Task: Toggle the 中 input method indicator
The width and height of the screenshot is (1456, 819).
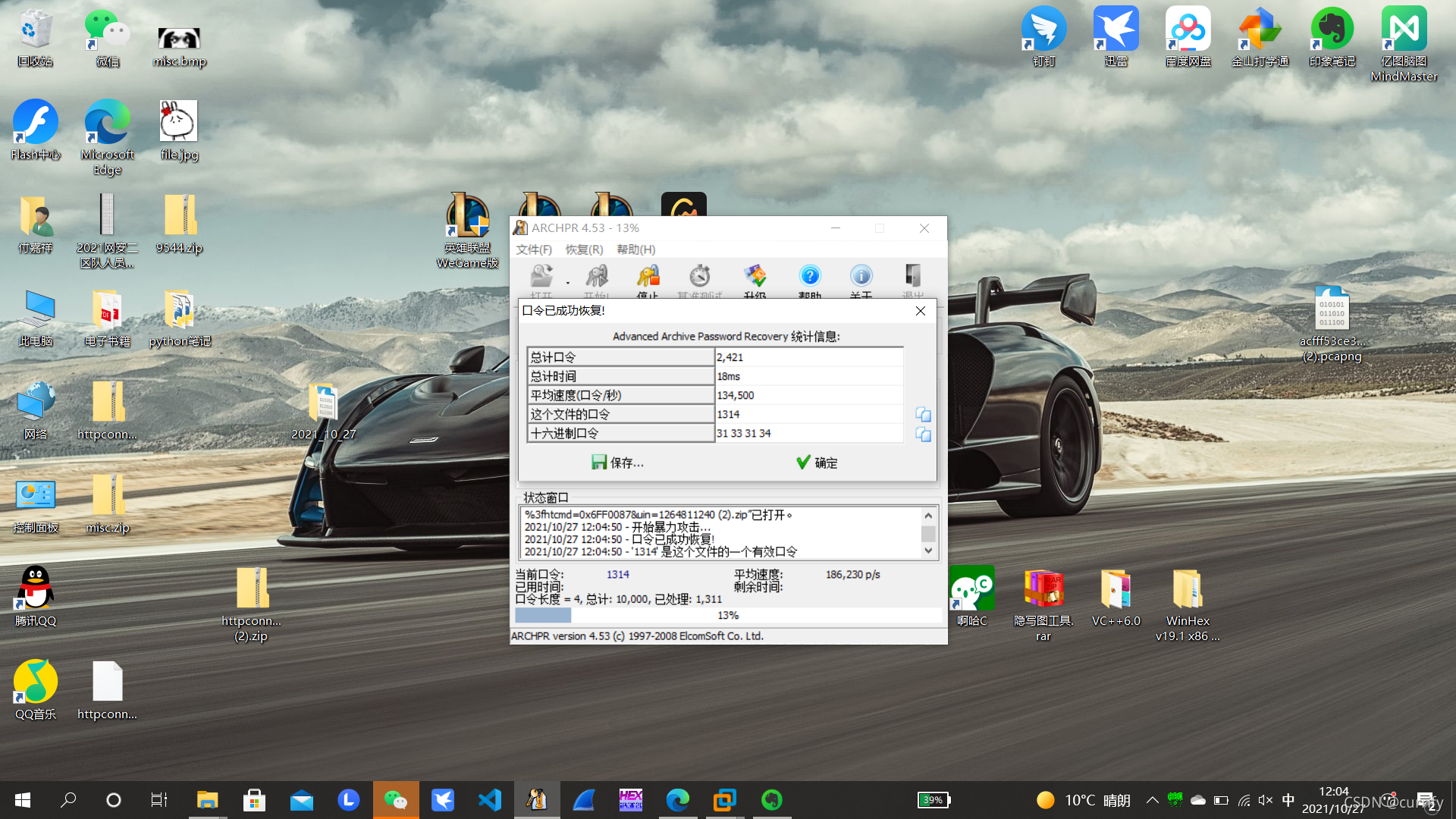Action: [x=1288, y=800]
